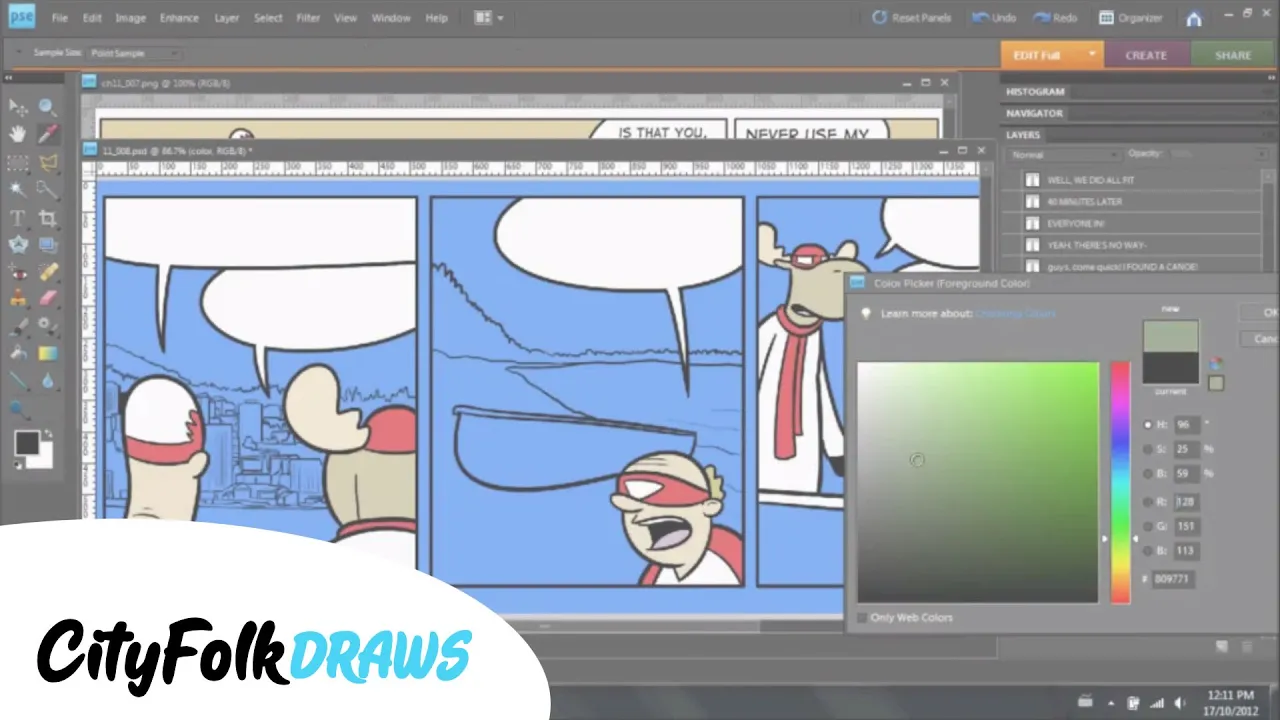Viewport: 1280px width, 720px height.
Task: Select the Rectangular Marquee tool
Action: click(x=18, y=162)
